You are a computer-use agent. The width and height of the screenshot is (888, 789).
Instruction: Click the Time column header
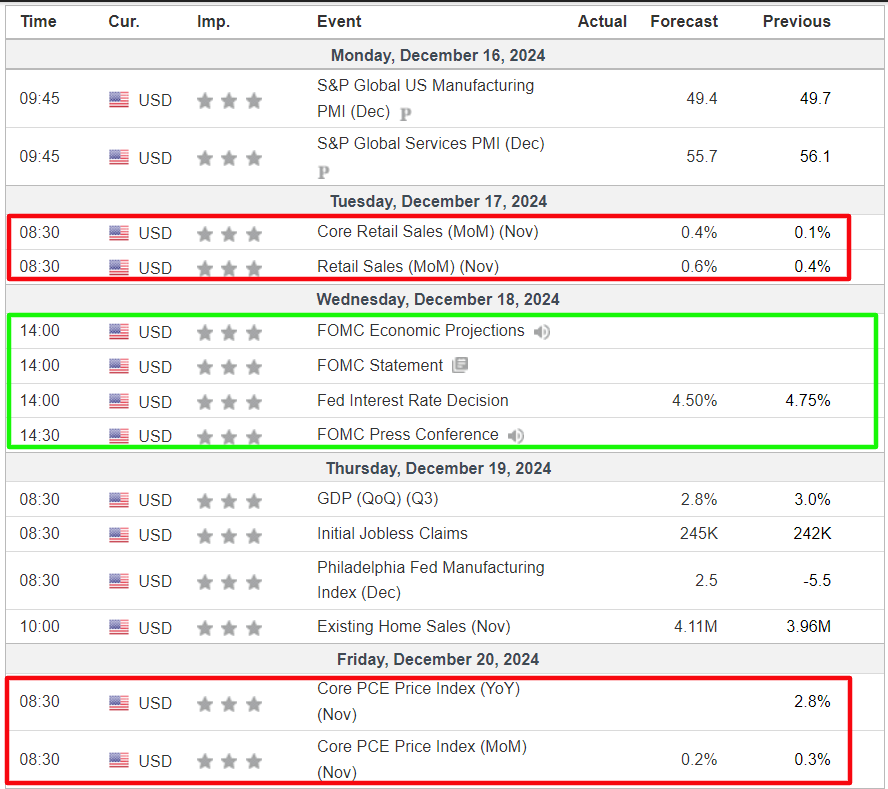(39, 22)
